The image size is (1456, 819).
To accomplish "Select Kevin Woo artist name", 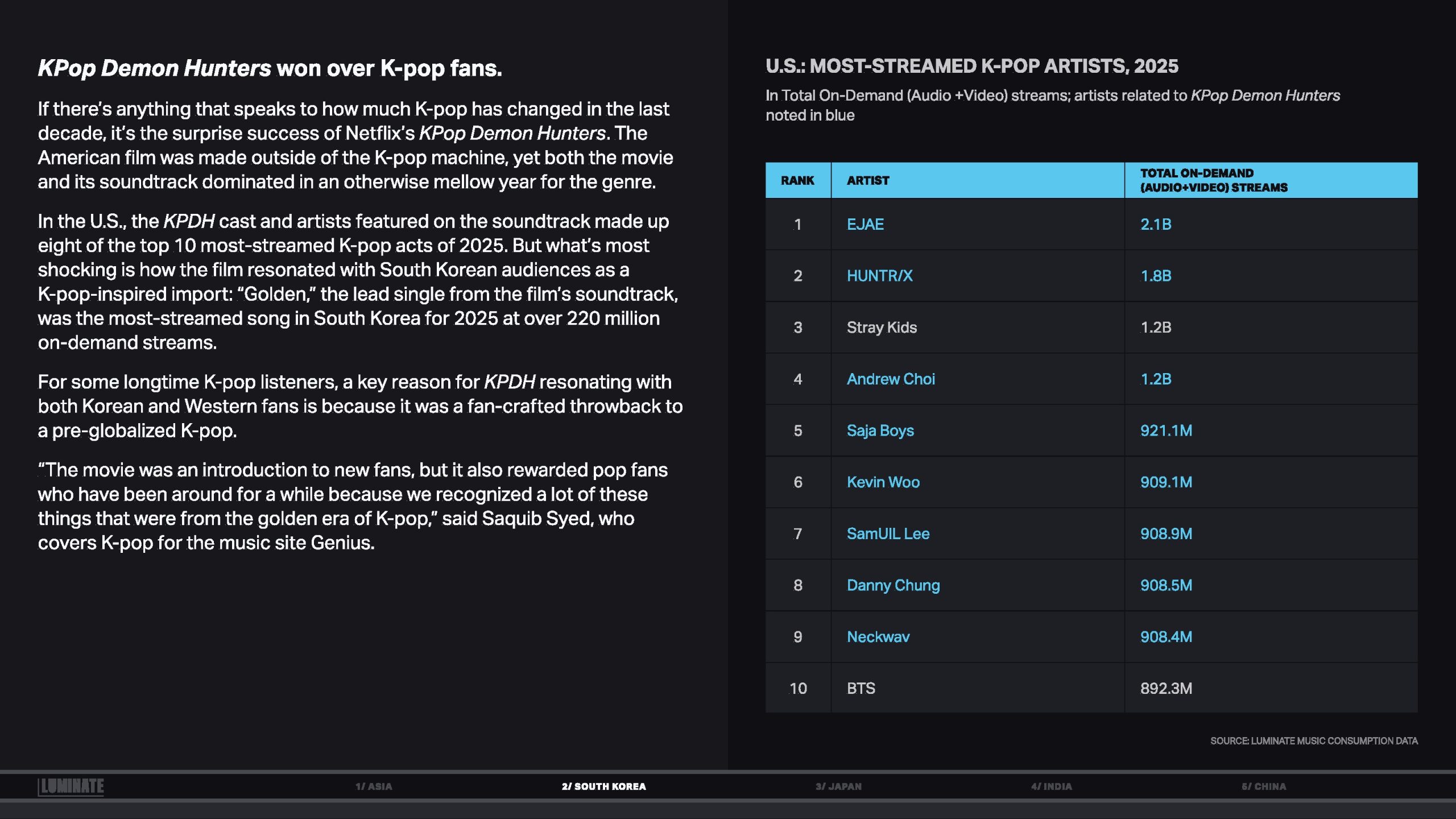I will 883,482.
